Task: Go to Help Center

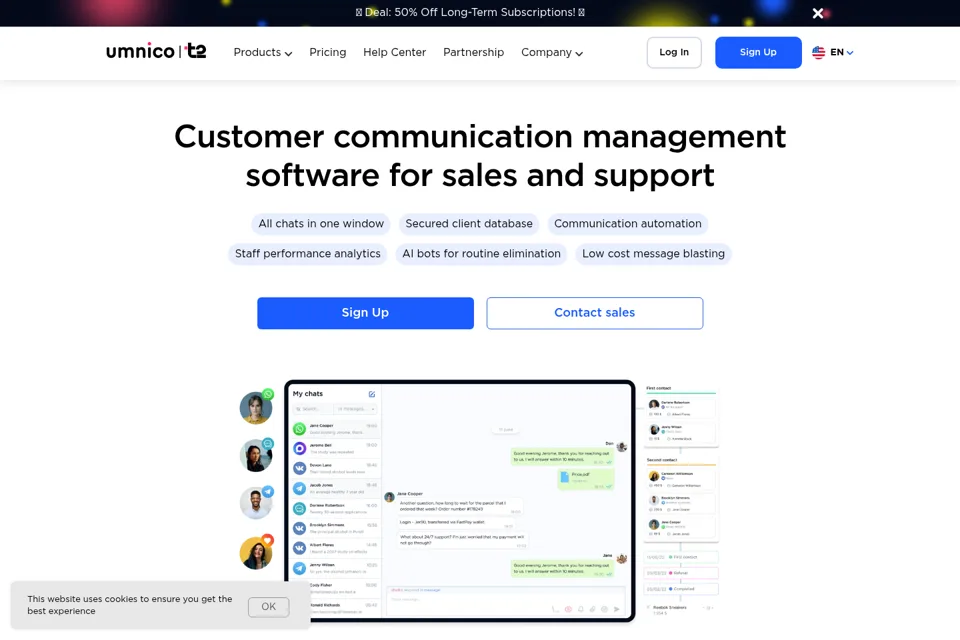Action: (394, 53)
